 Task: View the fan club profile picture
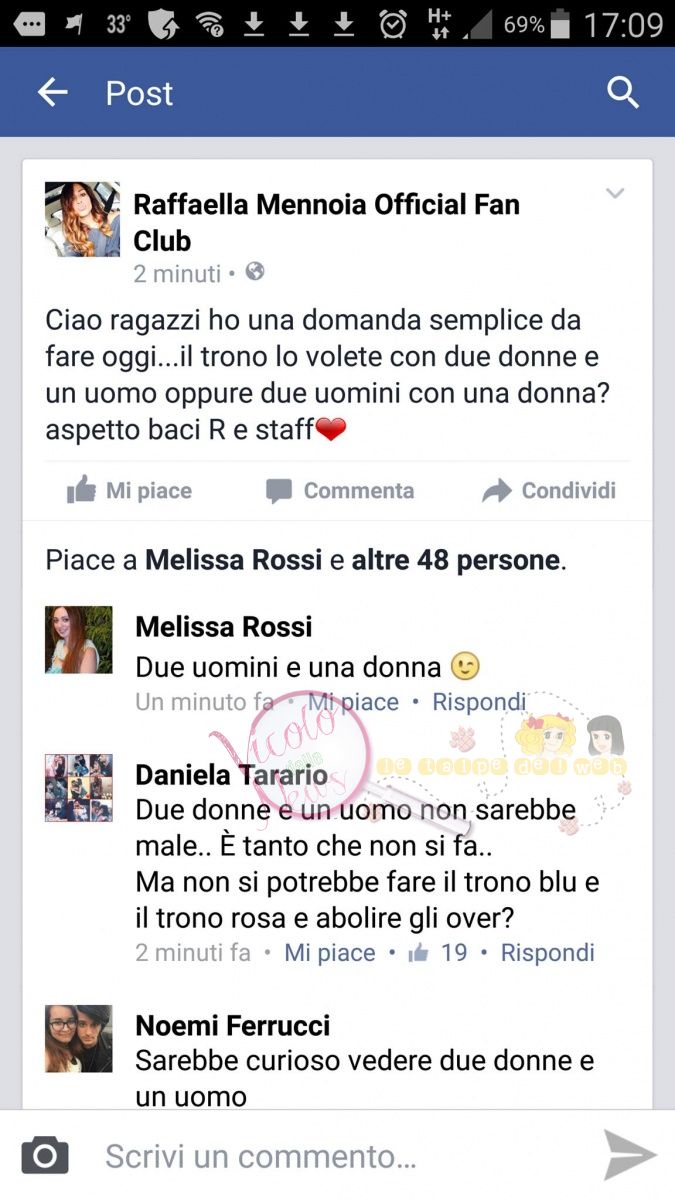82,219
